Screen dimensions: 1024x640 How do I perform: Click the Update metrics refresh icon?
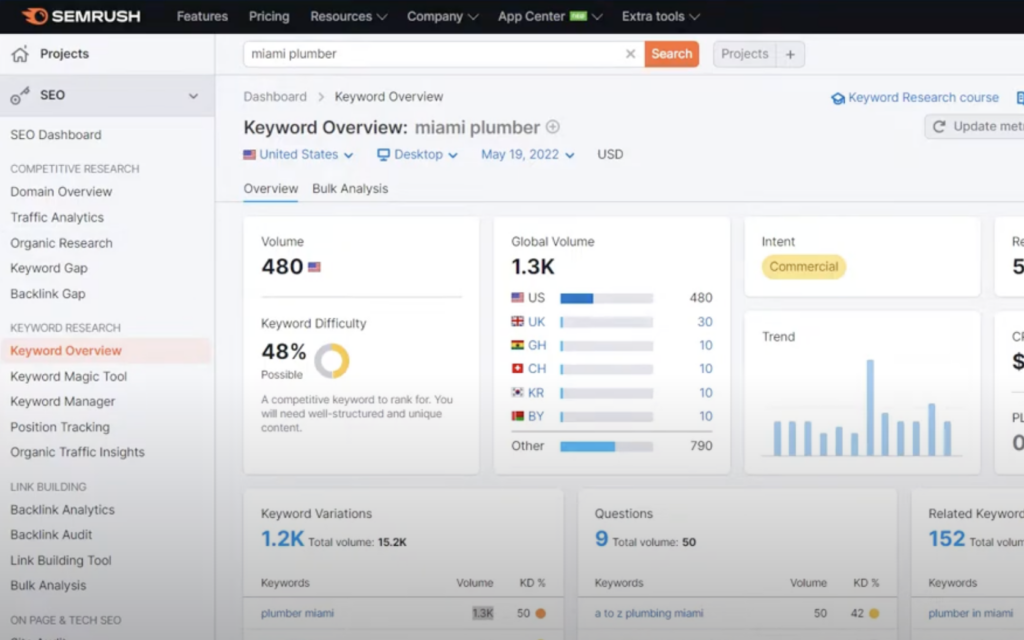[939, 127]
